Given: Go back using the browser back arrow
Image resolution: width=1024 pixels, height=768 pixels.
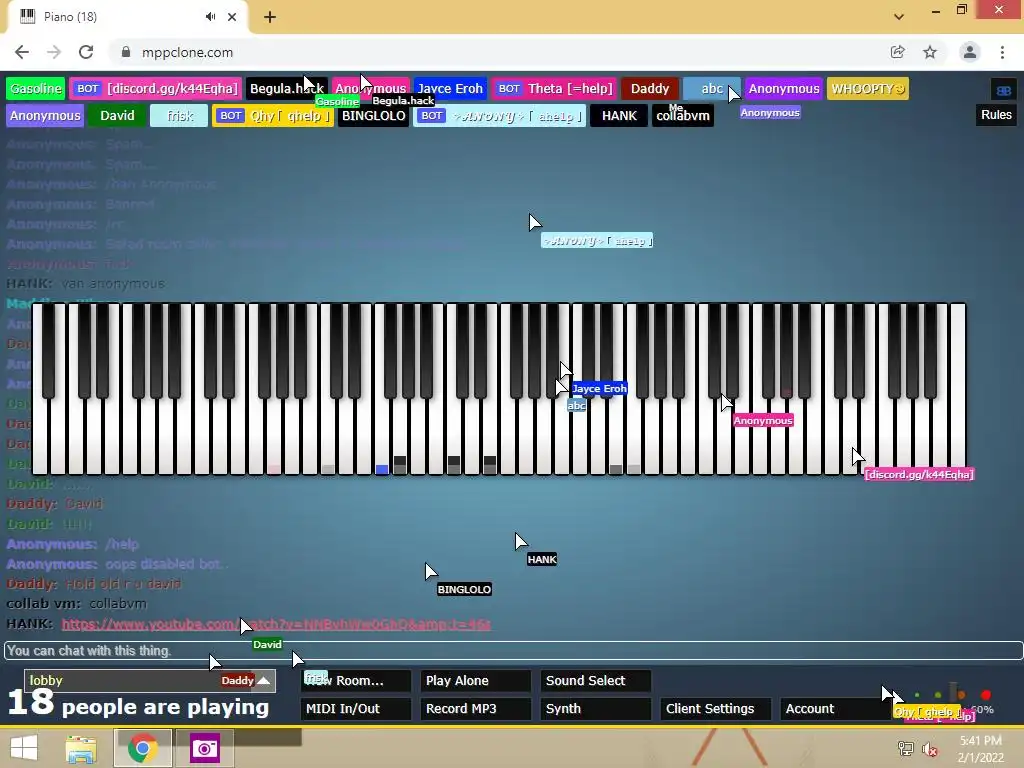Looking at the screenshot, I should [x=22, y=52].
